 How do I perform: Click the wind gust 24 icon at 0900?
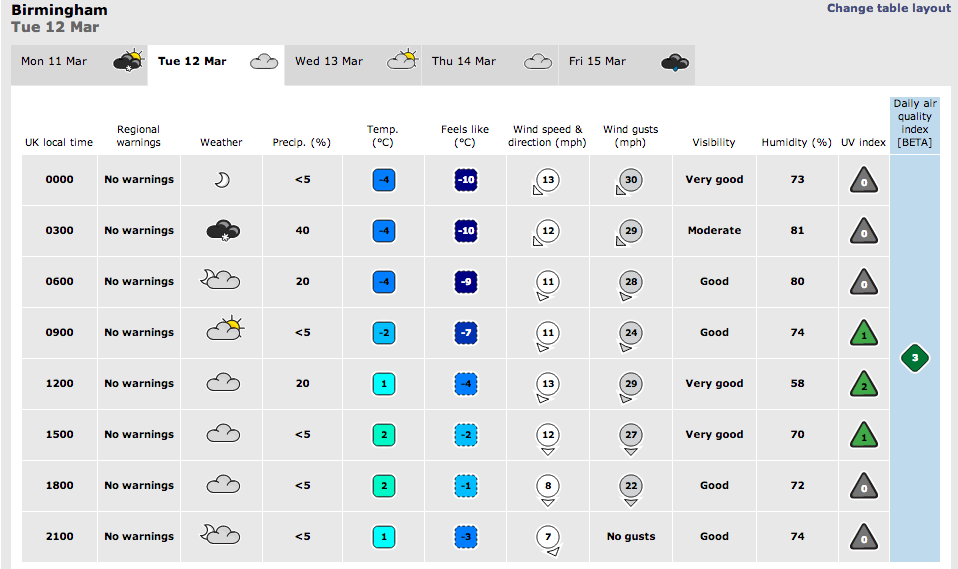coord(630,337)
